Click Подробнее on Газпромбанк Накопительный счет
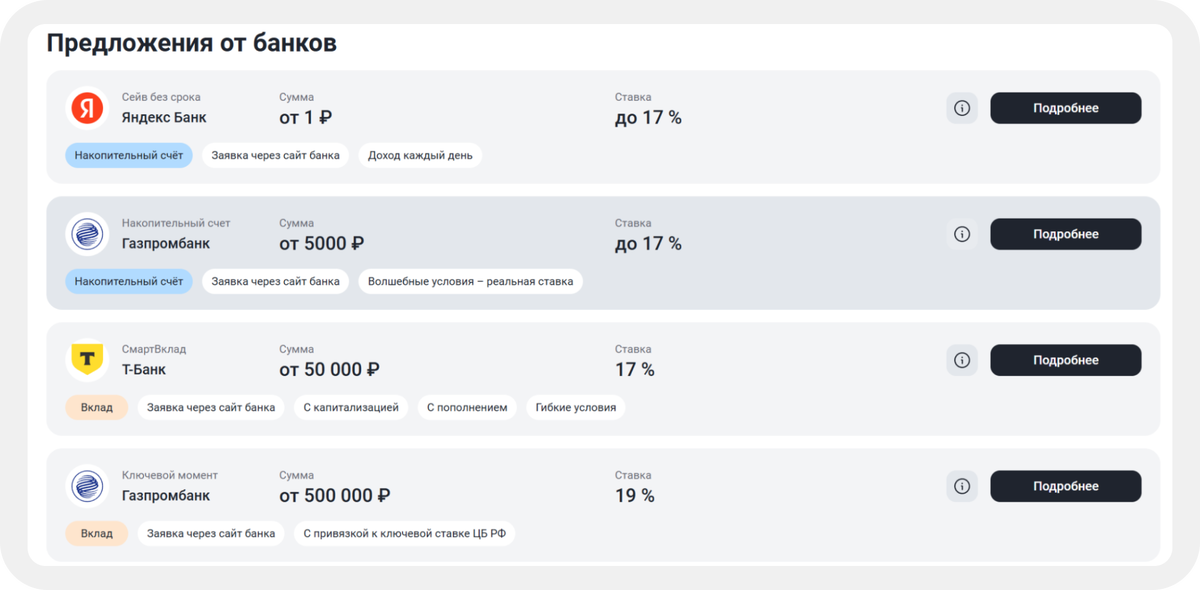 1065,234
